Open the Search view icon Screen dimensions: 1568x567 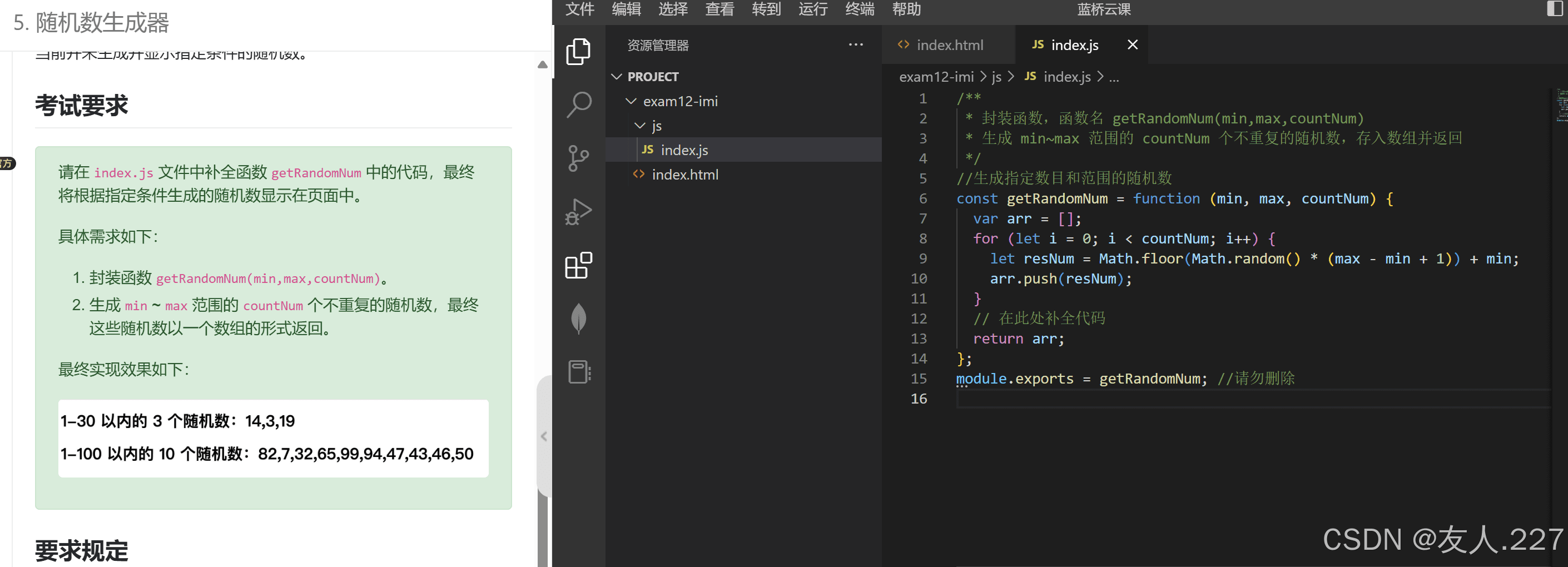tap(579, 105)
